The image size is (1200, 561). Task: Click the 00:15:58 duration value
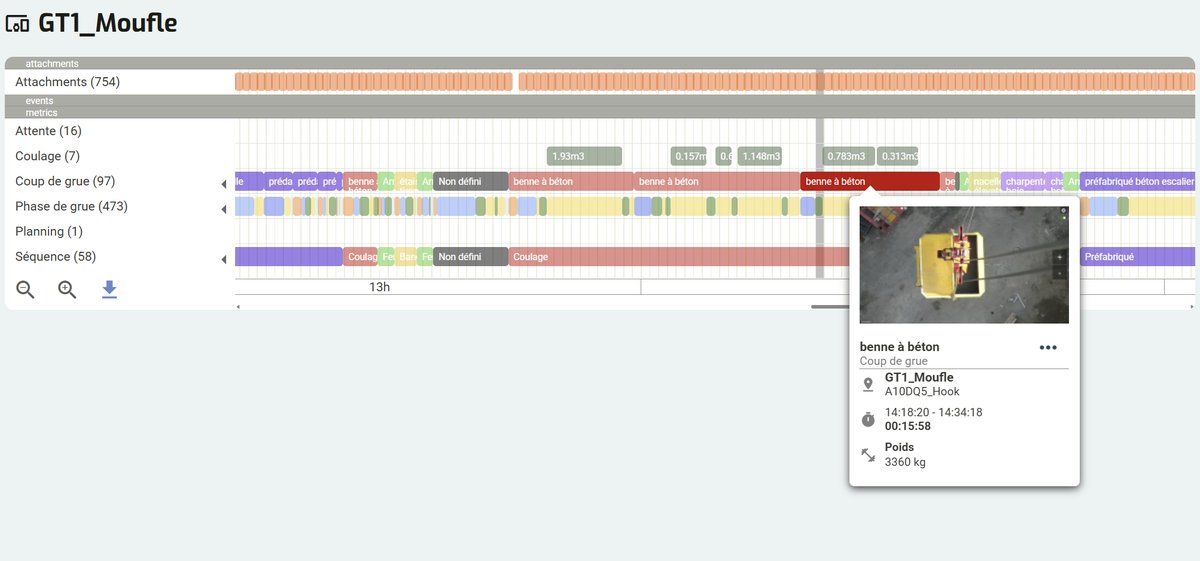pyautogui.click(x=910, y=426)
